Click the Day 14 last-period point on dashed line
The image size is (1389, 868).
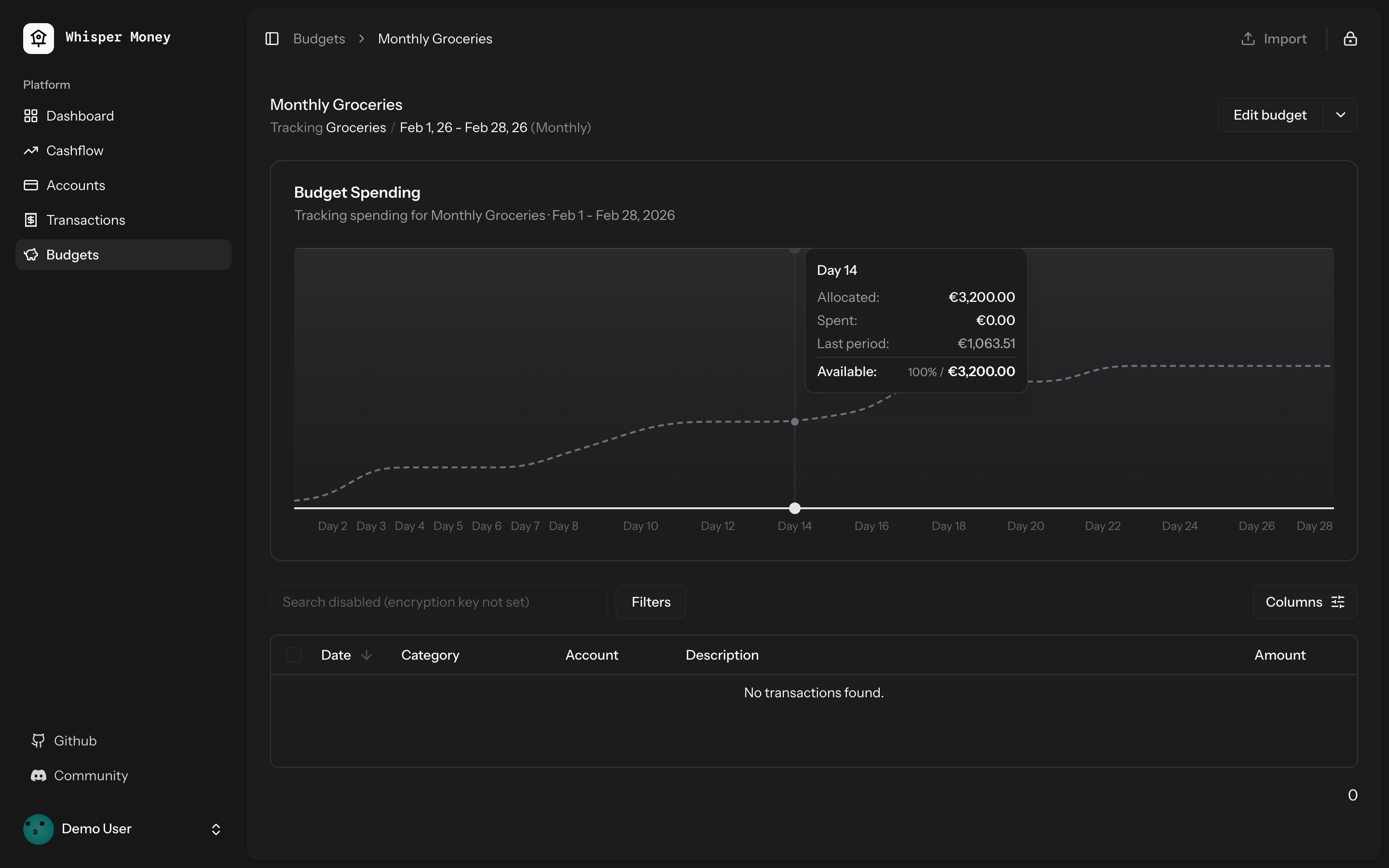click(x=794, y=421)
